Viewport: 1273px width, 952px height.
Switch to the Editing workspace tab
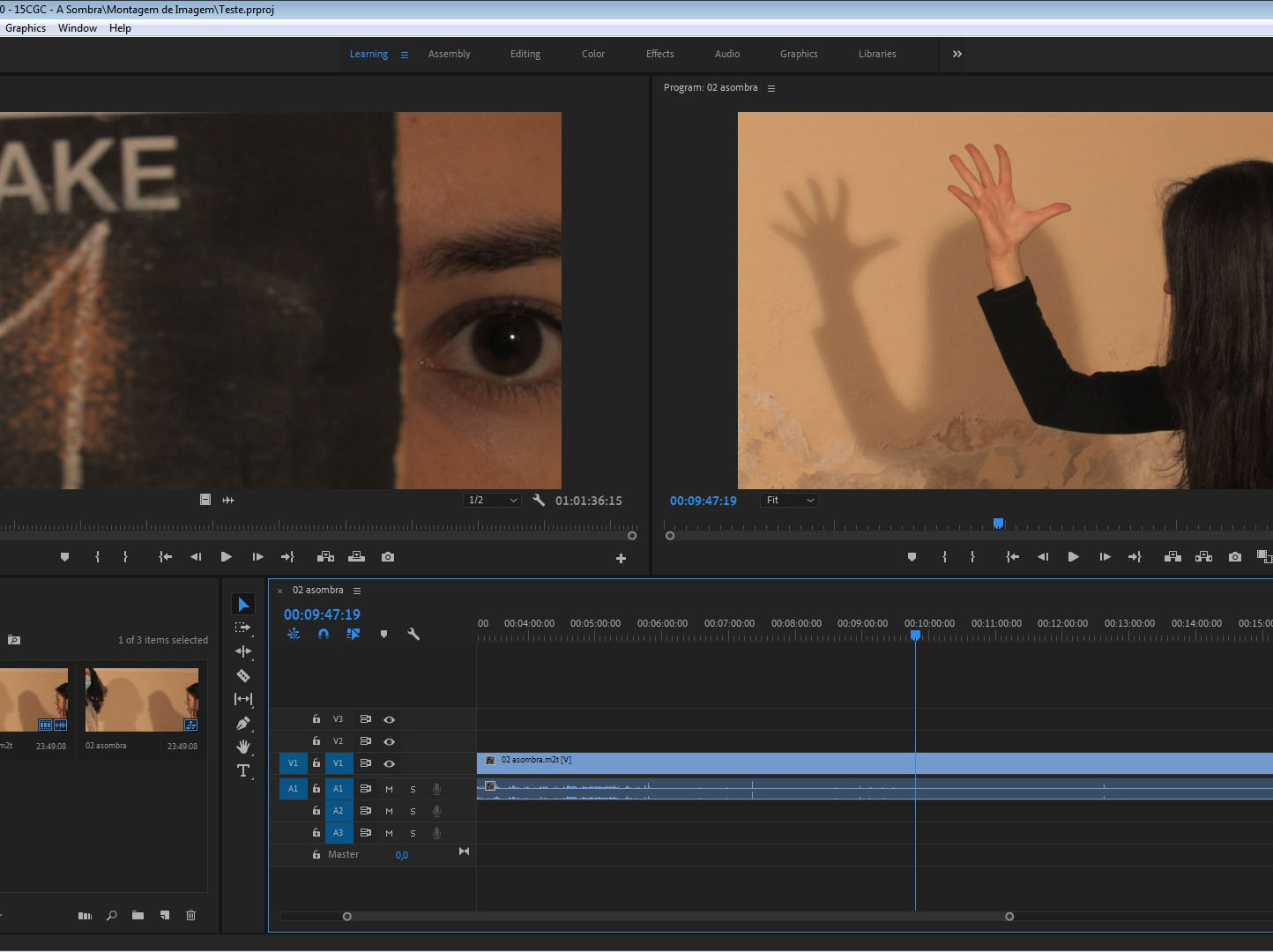point(525,54)
